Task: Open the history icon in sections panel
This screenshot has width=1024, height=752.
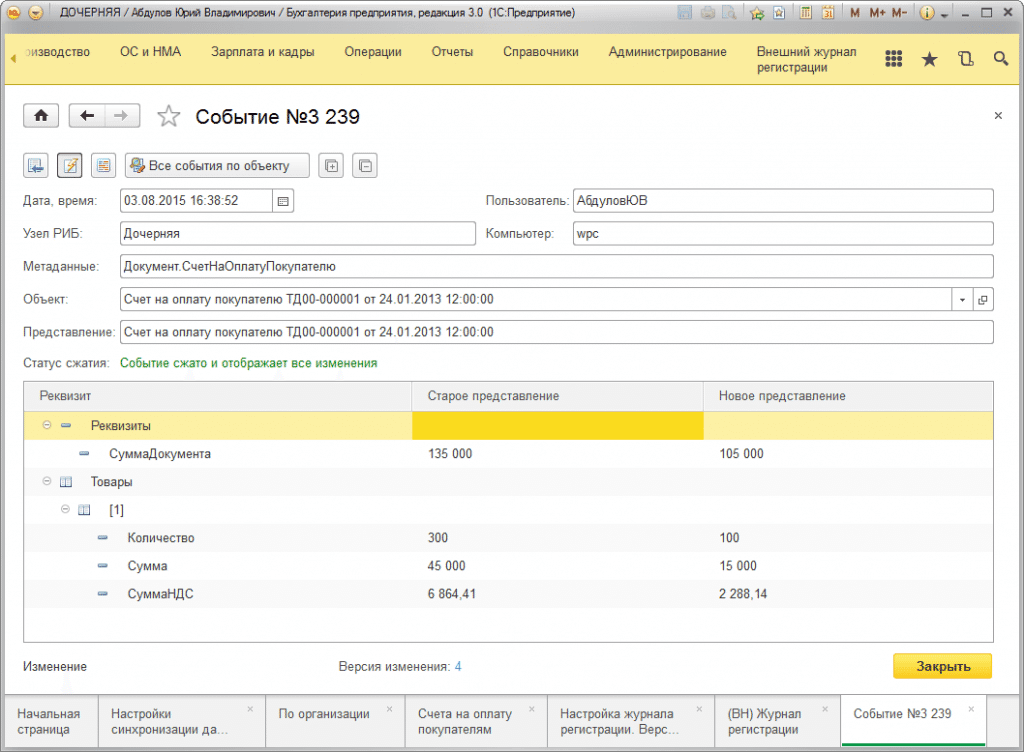Action: (x=965, y=59)
